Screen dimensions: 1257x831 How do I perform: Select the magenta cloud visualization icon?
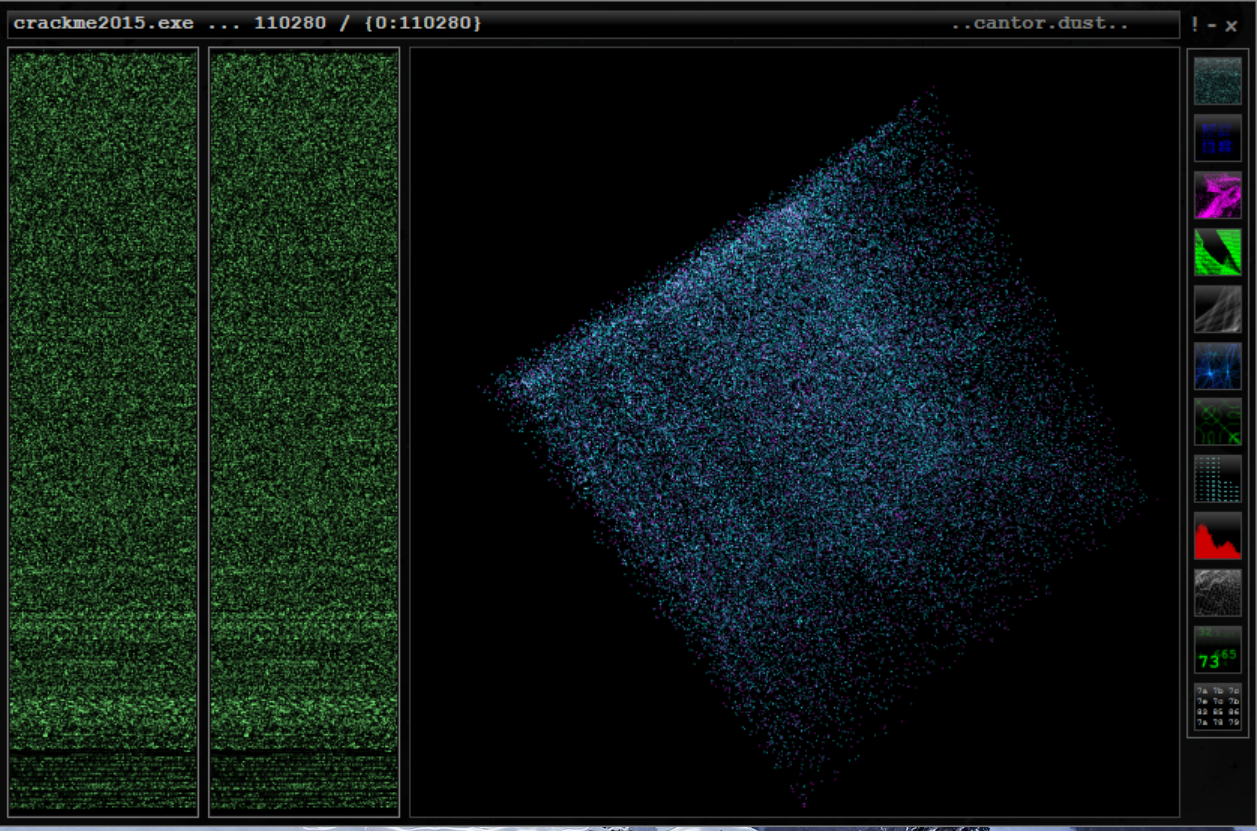(1217, 195)
